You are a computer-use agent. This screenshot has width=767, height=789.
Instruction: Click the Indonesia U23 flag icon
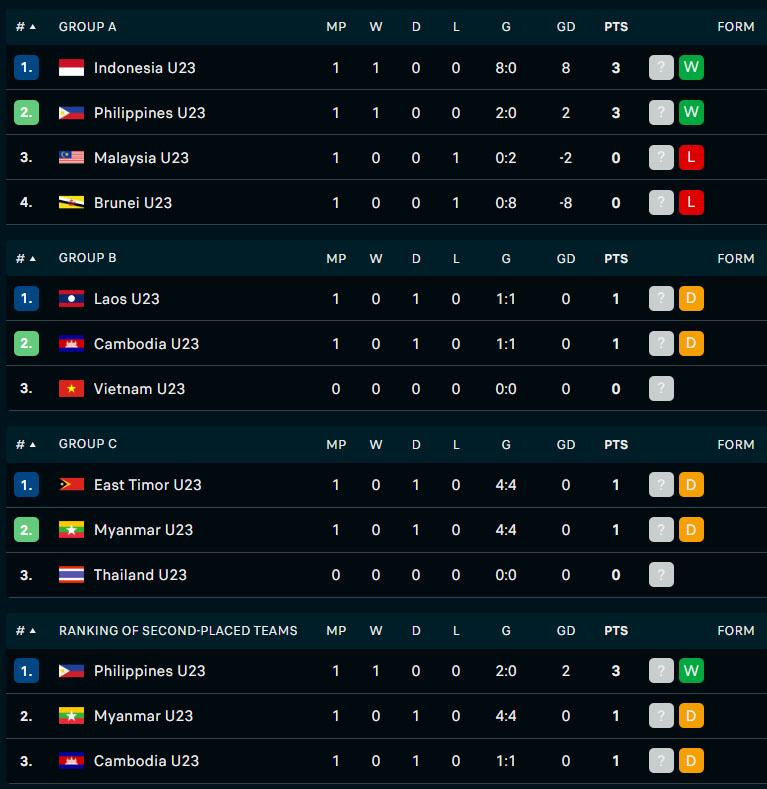(71, 67)
